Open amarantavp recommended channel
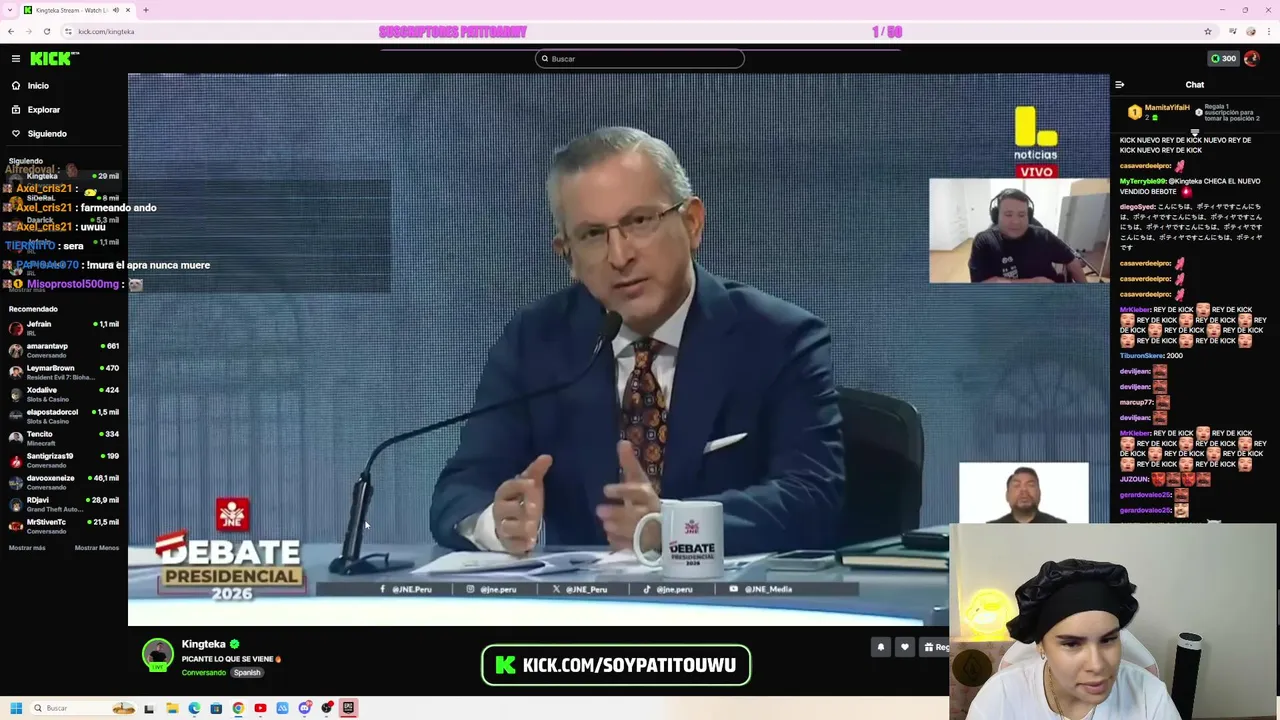Screen dimensions: 1280x720 [64, 350]
